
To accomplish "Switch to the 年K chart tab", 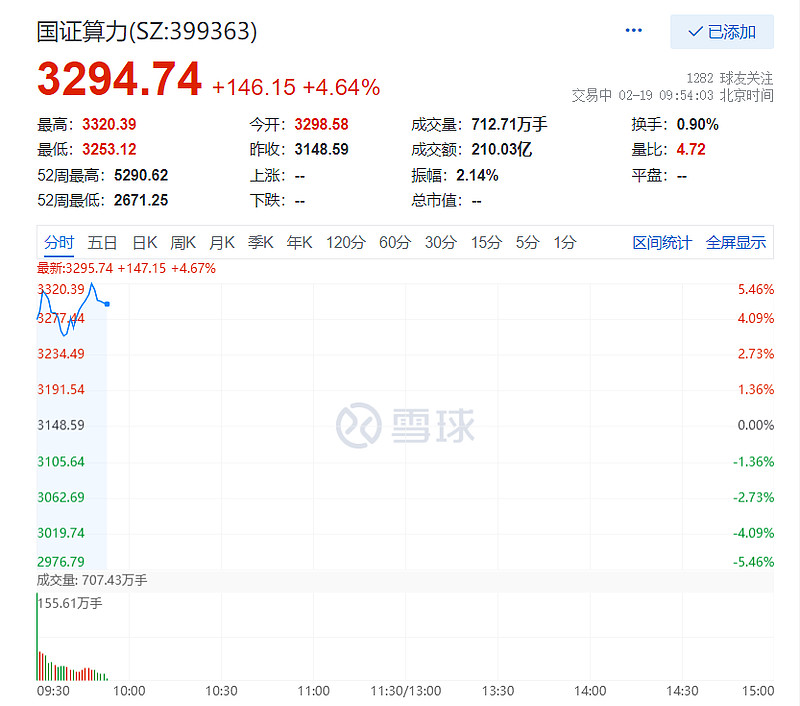I will pyautogui.click(x=299, y=242).
